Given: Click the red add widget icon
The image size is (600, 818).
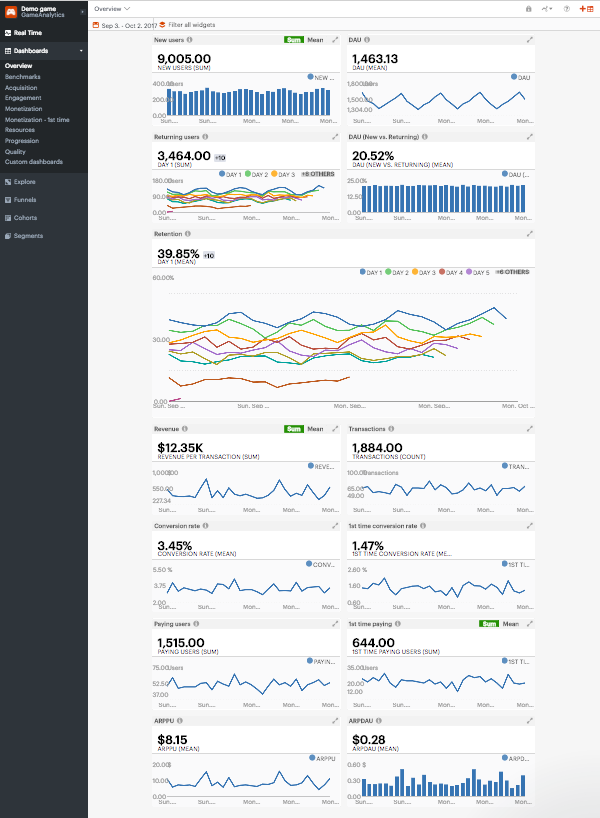Looking at the screenshot, I should pyautogui.click(x=587, y=8).
